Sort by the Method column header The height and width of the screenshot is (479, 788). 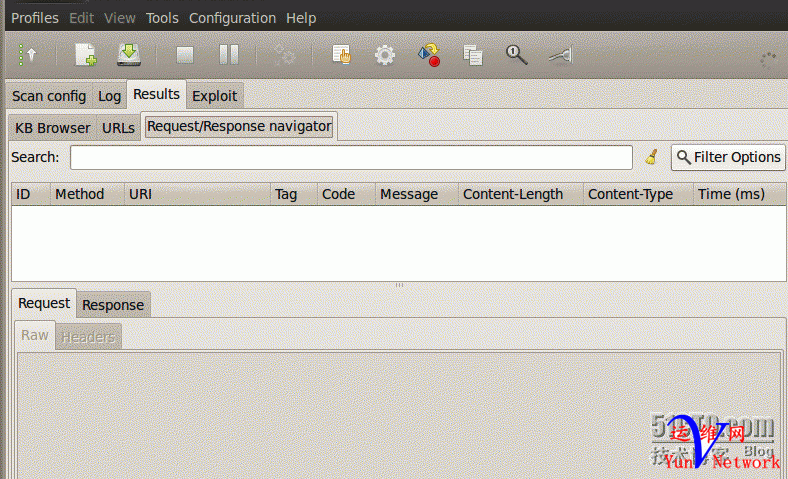point(87,194)
